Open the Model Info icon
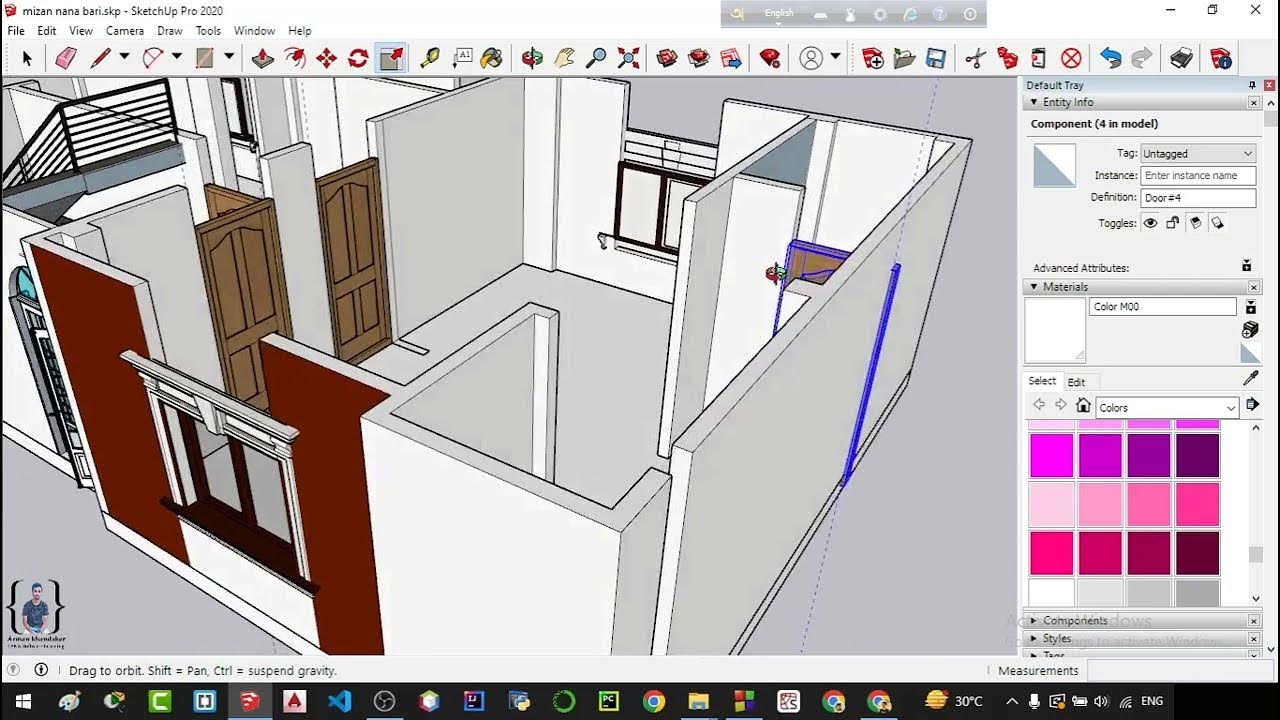This screenshot has width=1280, height=720. click(x=1220, y=58)
